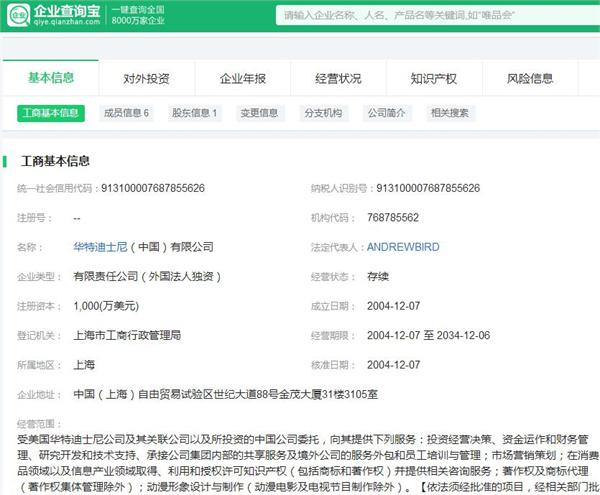Open the 公司简介 sub-tab
The image size is (600, 495).
click(x=387, y=113)
